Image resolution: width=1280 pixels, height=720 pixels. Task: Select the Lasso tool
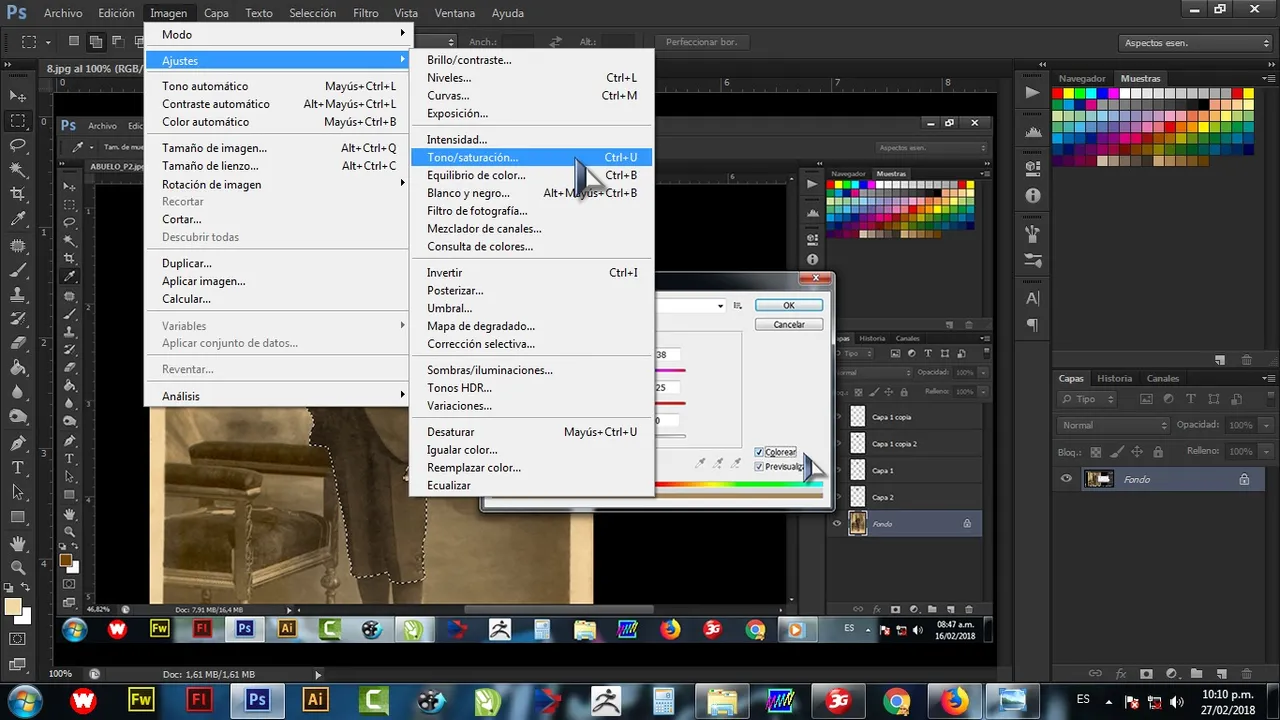pos(17,145)
